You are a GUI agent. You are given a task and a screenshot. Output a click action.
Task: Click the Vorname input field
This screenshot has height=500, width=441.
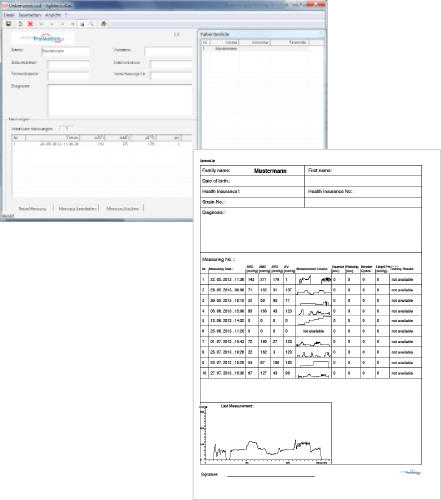(168, 51)
